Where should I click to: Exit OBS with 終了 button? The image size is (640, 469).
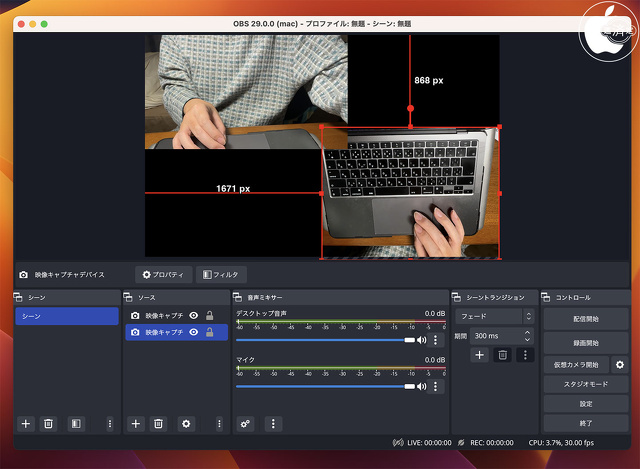586,423
